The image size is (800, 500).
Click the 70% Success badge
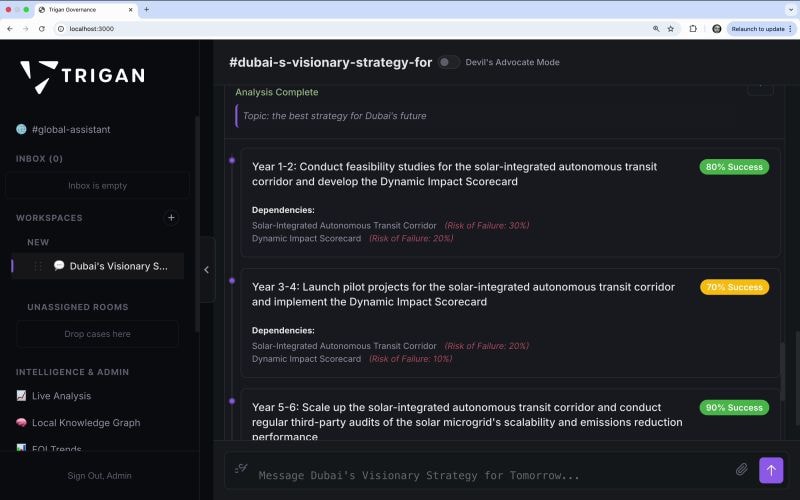tap(734, 287)
